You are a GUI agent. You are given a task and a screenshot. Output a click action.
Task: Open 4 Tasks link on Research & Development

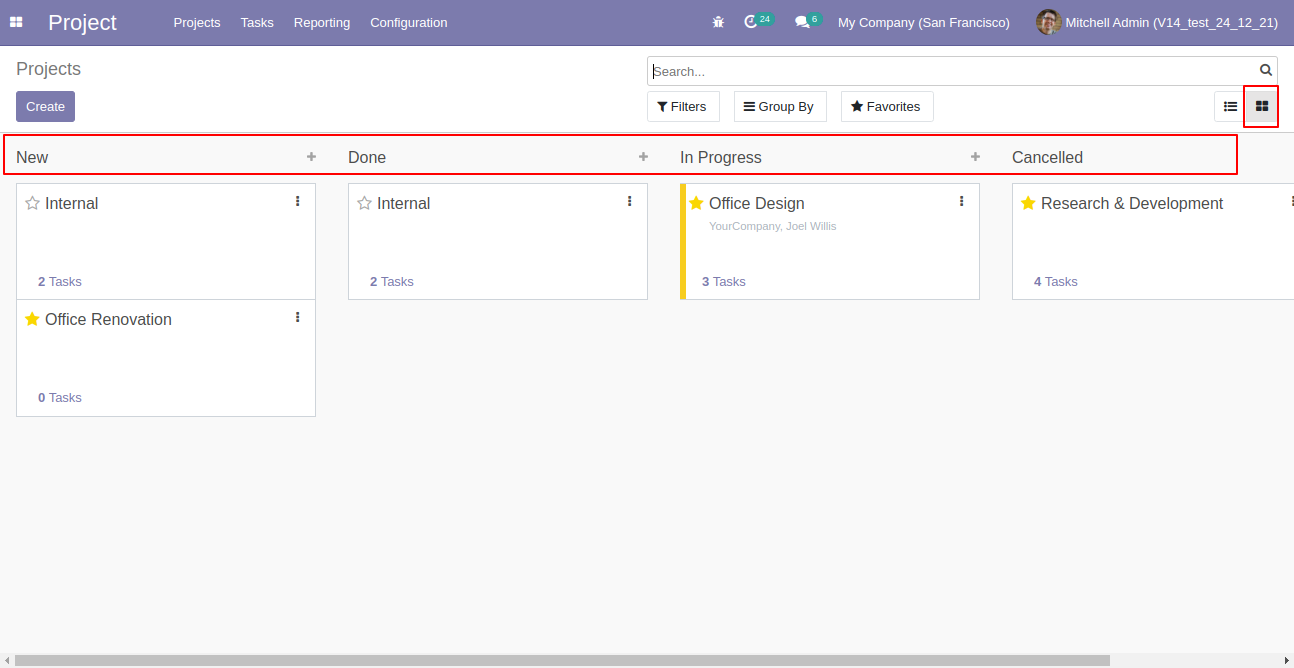[x=1055, y=282]
